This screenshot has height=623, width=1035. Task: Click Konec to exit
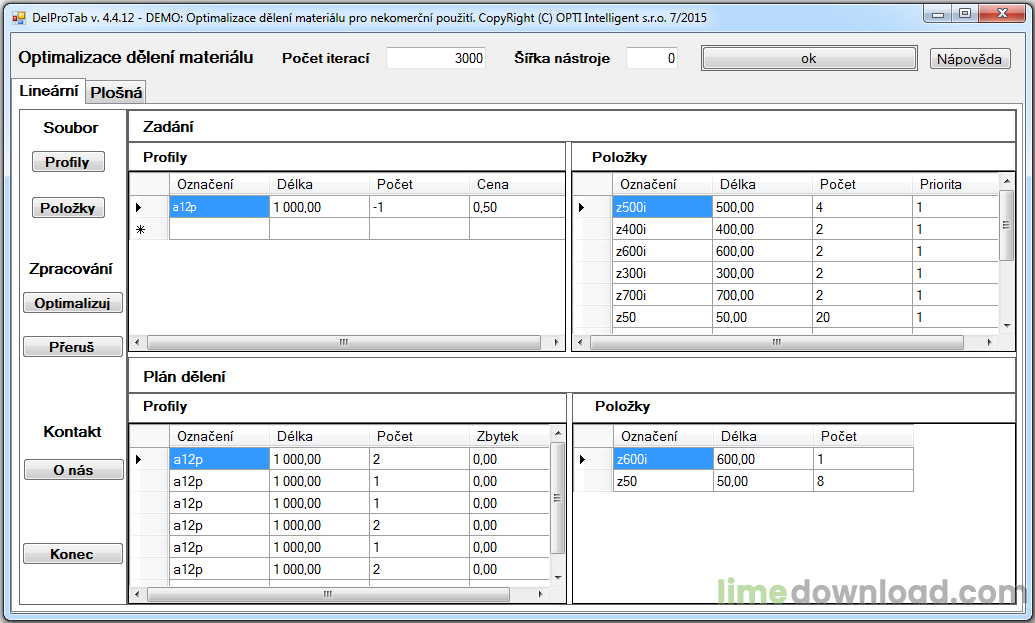tap(72, 554)
